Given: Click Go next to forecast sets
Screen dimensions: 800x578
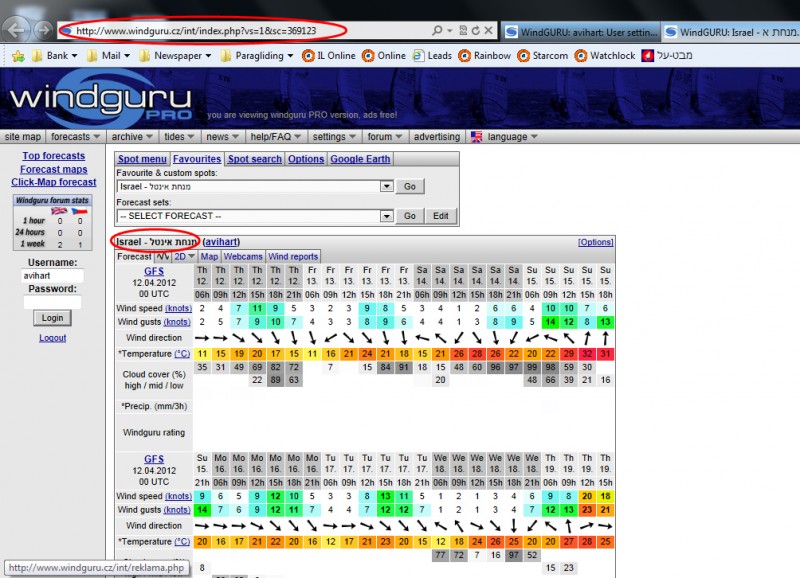Looking at the screenshot, I should point(410,216).
